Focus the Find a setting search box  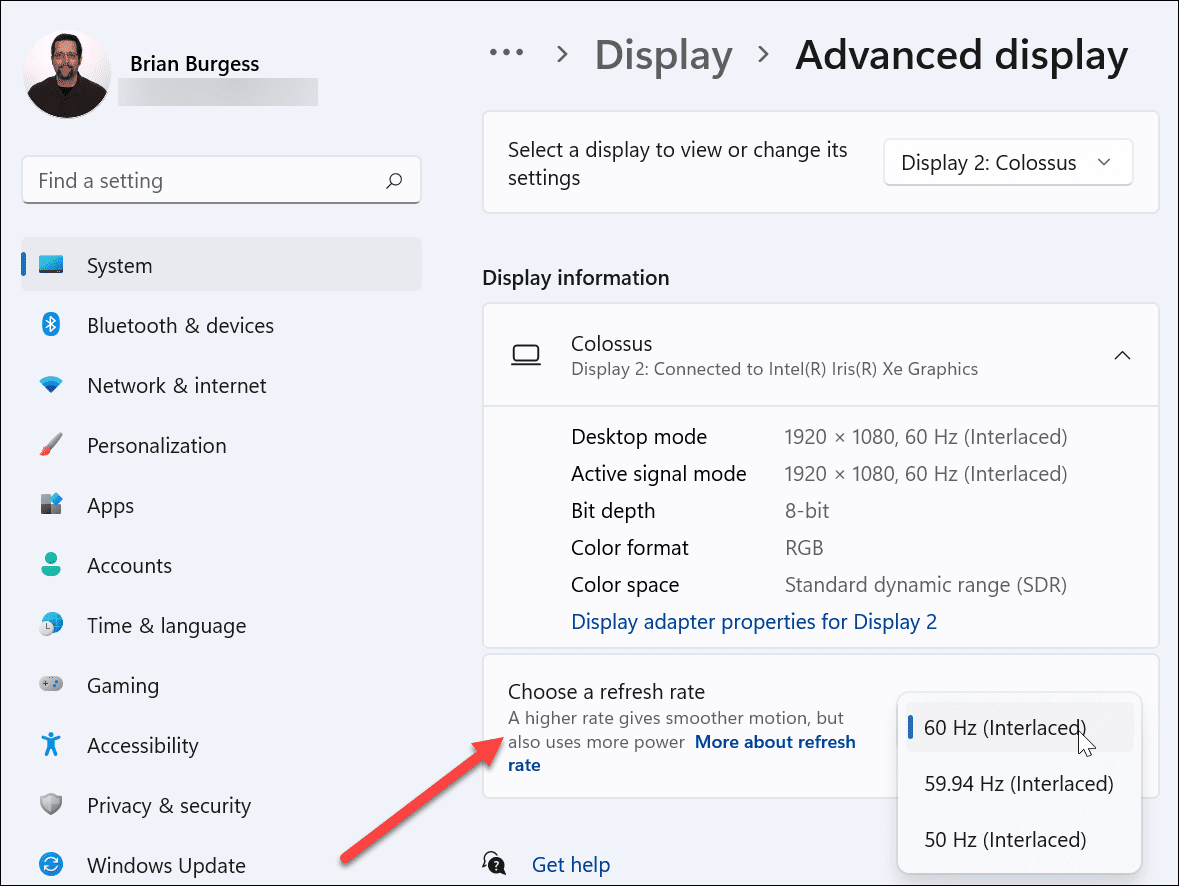click(x=221, y=181)
